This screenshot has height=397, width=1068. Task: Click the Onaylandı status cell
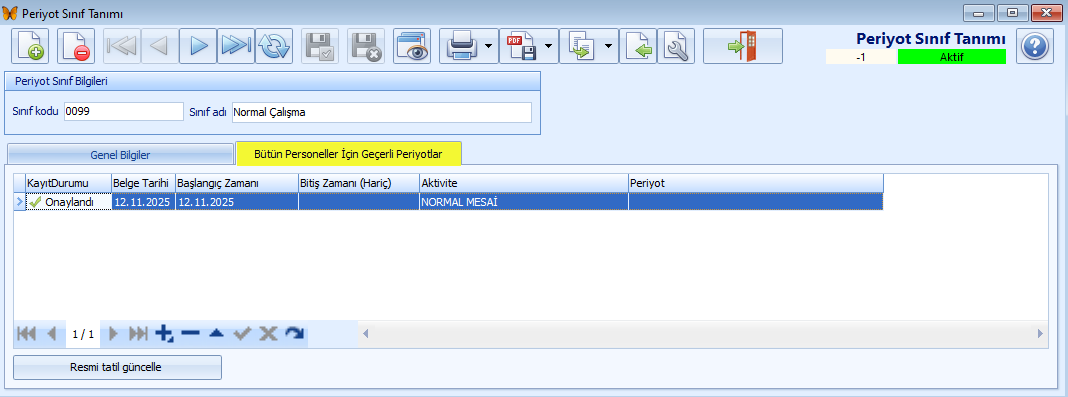click(68, 202)
